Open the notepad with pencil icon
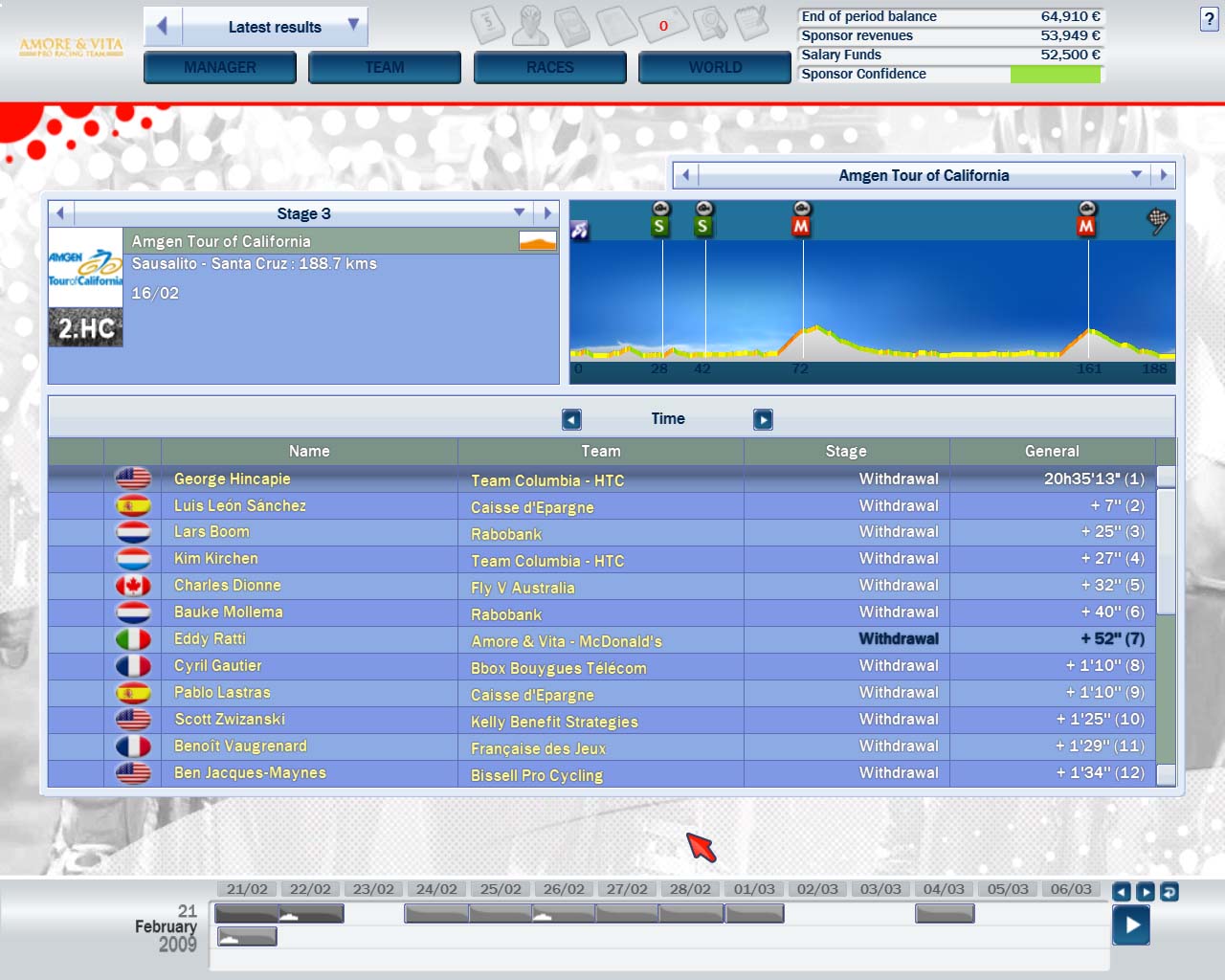Screen dimensions: 1225x980 [751, 24]
